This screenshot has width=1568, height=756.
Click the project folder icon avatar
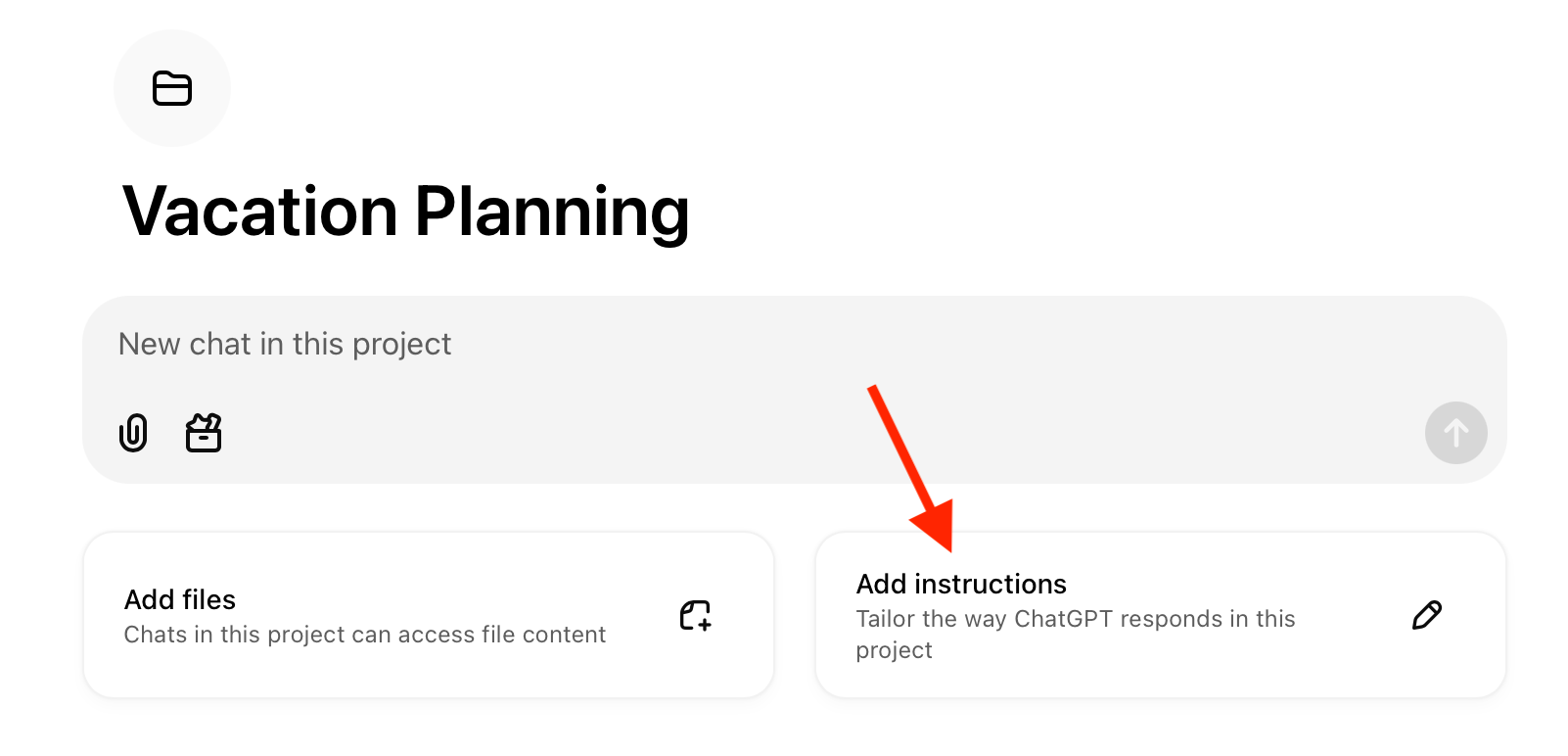tap(172, 87)
